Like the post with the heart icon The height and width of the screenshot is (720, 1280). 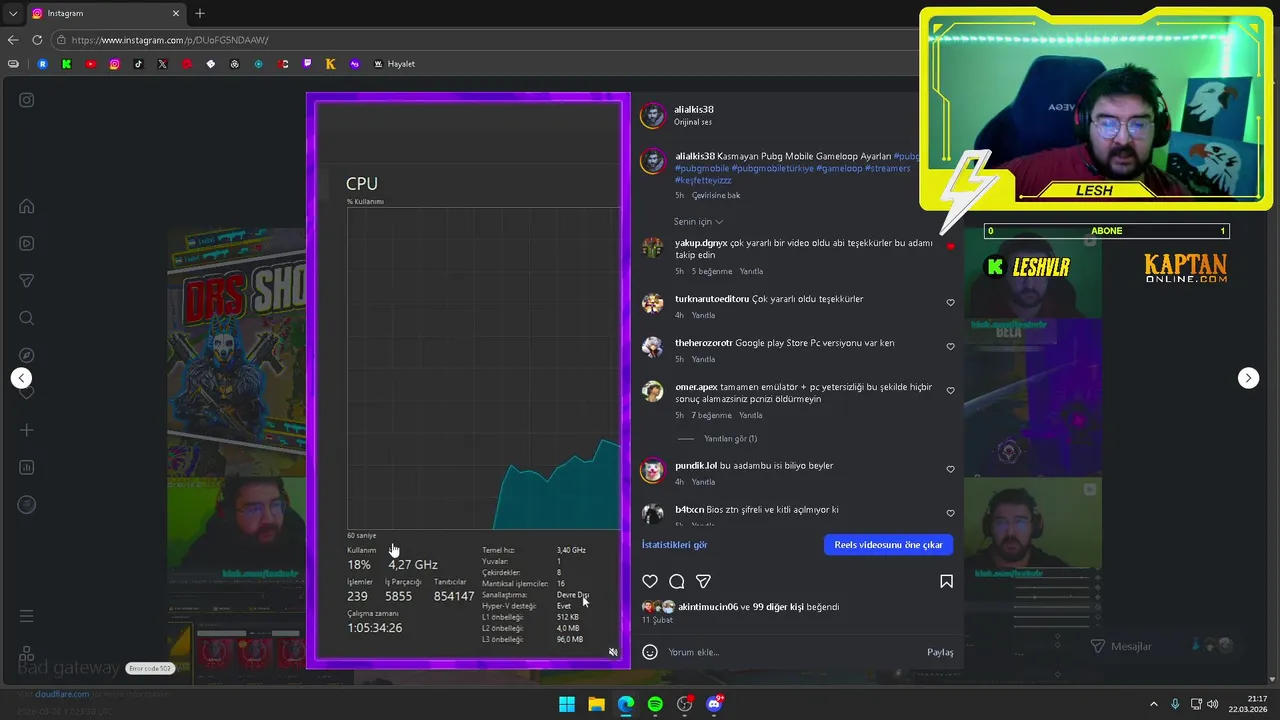[x=650, y=581]
